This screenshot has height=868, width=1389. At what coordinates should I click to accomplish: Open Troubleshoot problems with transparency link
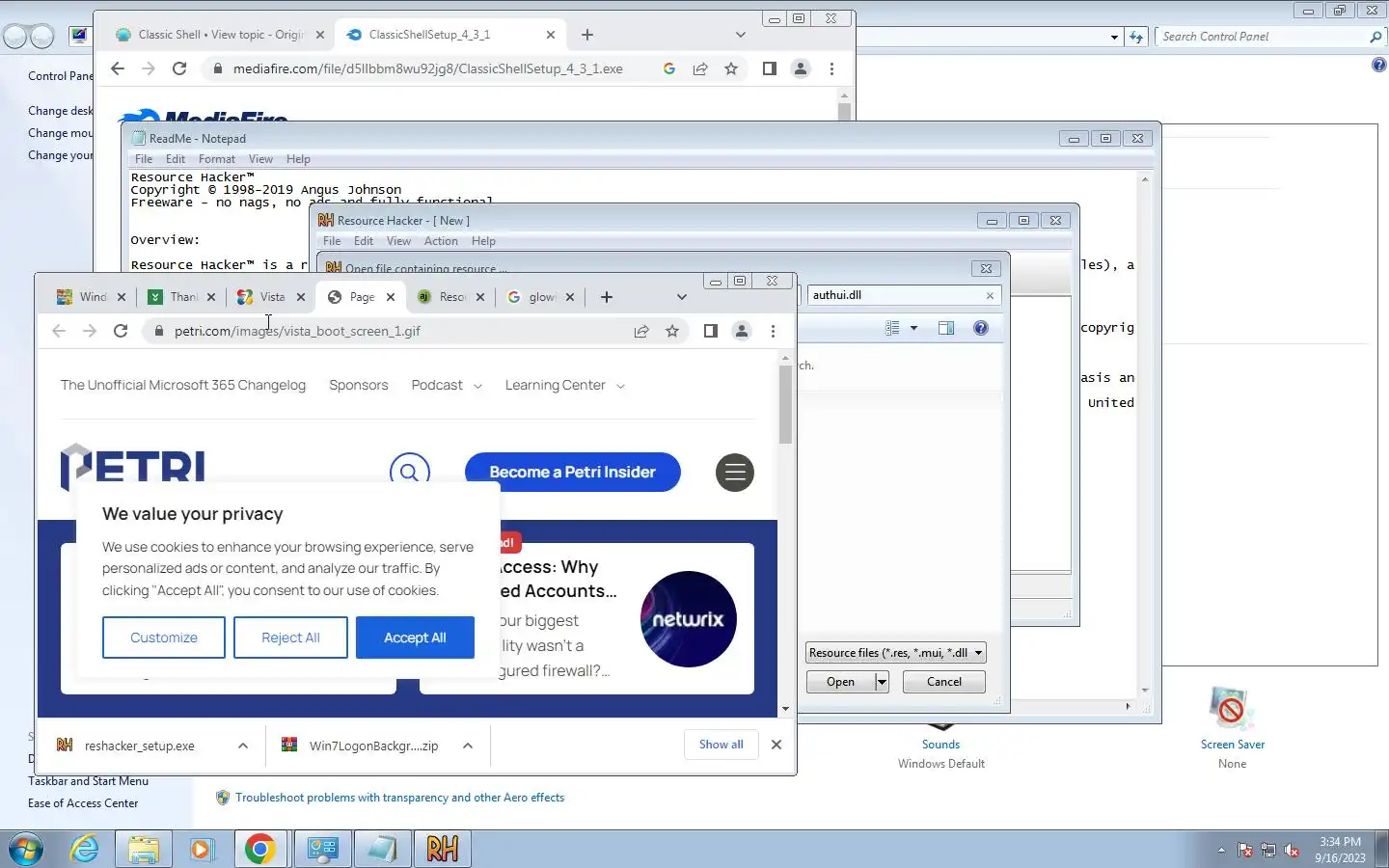pyautogui.click(x=399, y=798)
